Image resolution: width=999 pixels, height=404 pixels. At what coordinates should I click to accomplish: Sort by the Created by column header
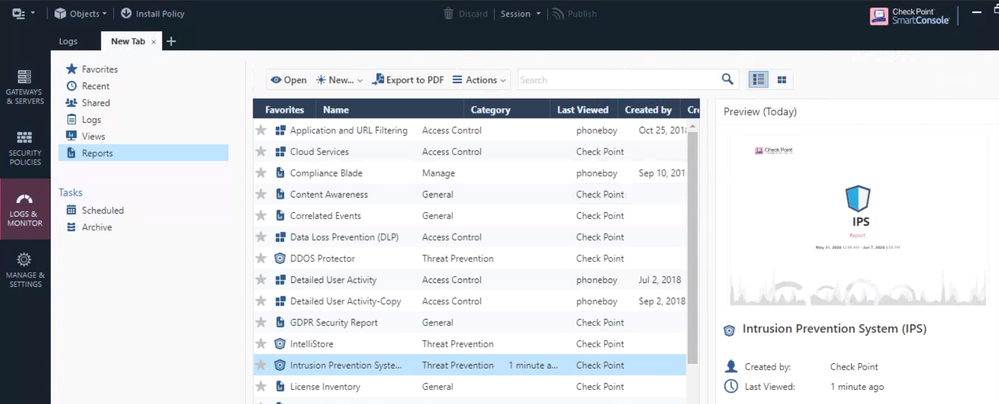649,110
